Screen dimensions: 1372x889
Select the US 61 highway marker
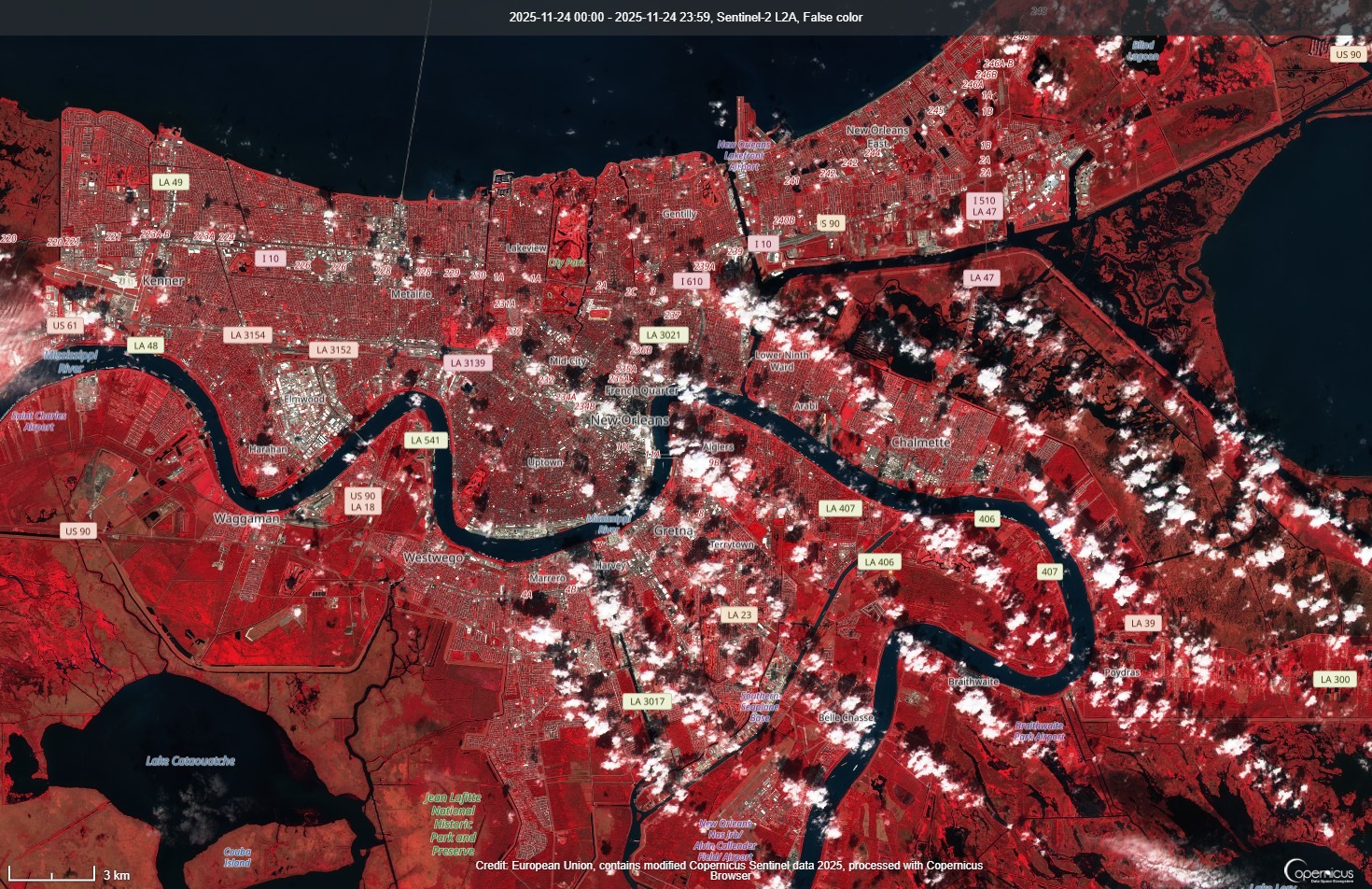[65, 326]
